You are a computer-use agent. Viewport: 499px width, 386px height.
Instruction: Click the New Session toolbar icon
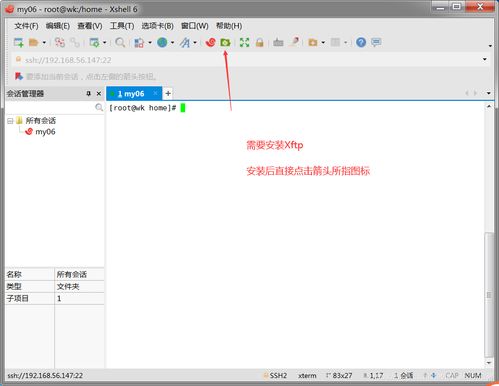(x=18, y=42)
